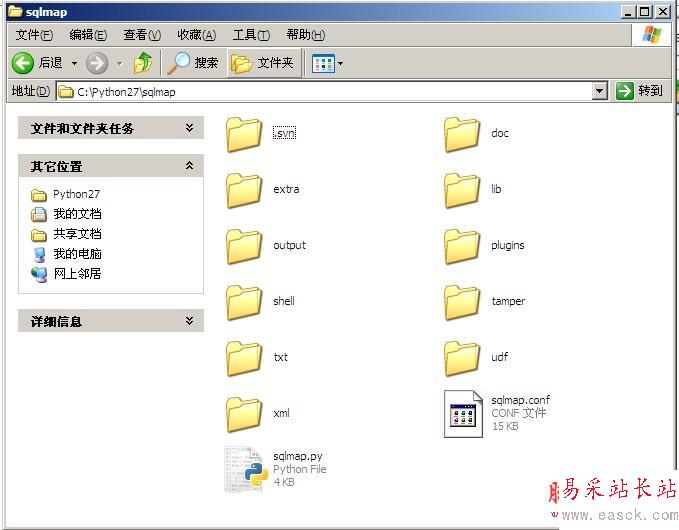Image resolution: width=679 pixels, height=530 pixels.
Task: Open My Computer link (我的电脑)
Action: tap(66, 254)
